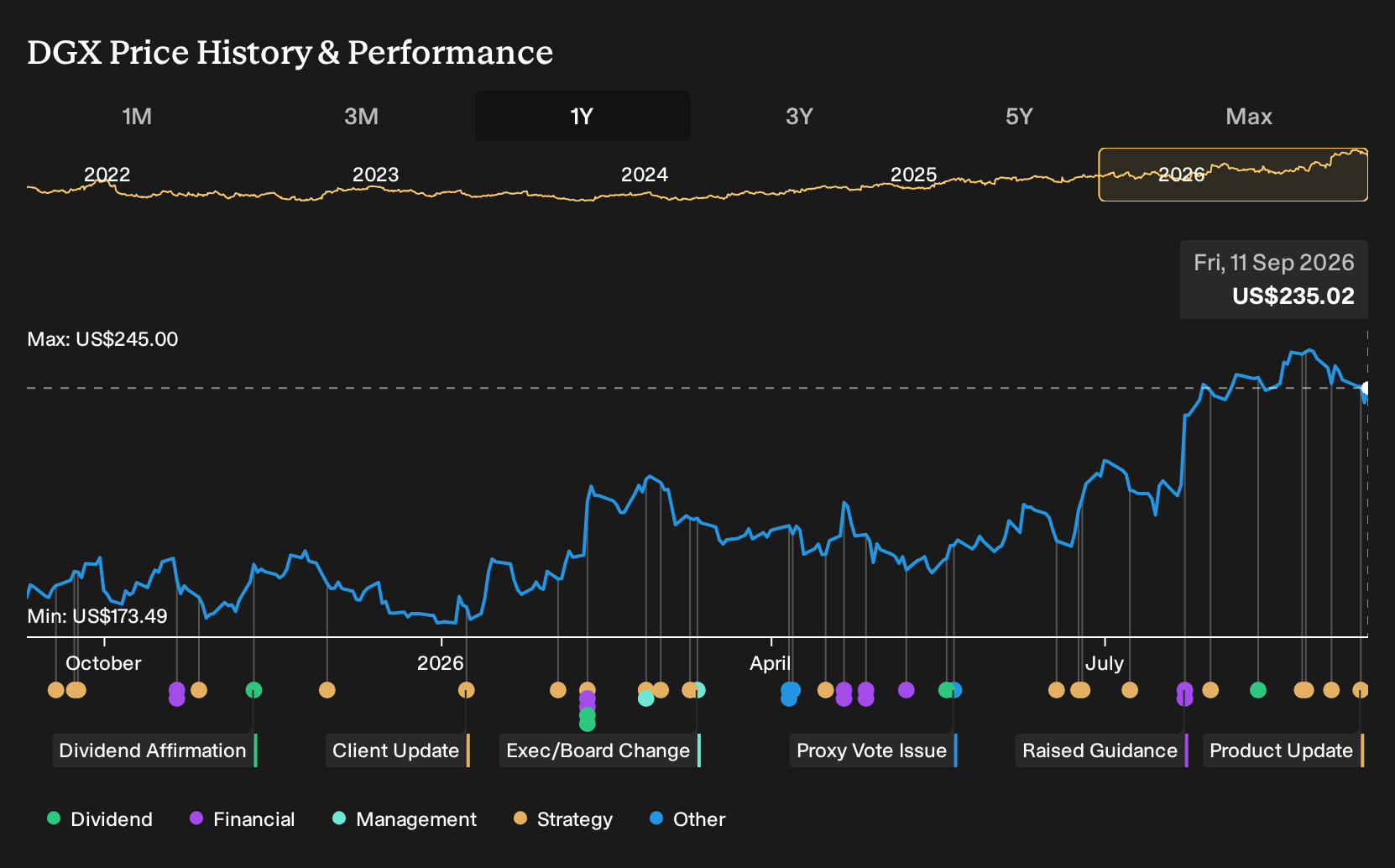Click the October axis label
Screen dimensions: 1395x868
[x=103, y=663]
